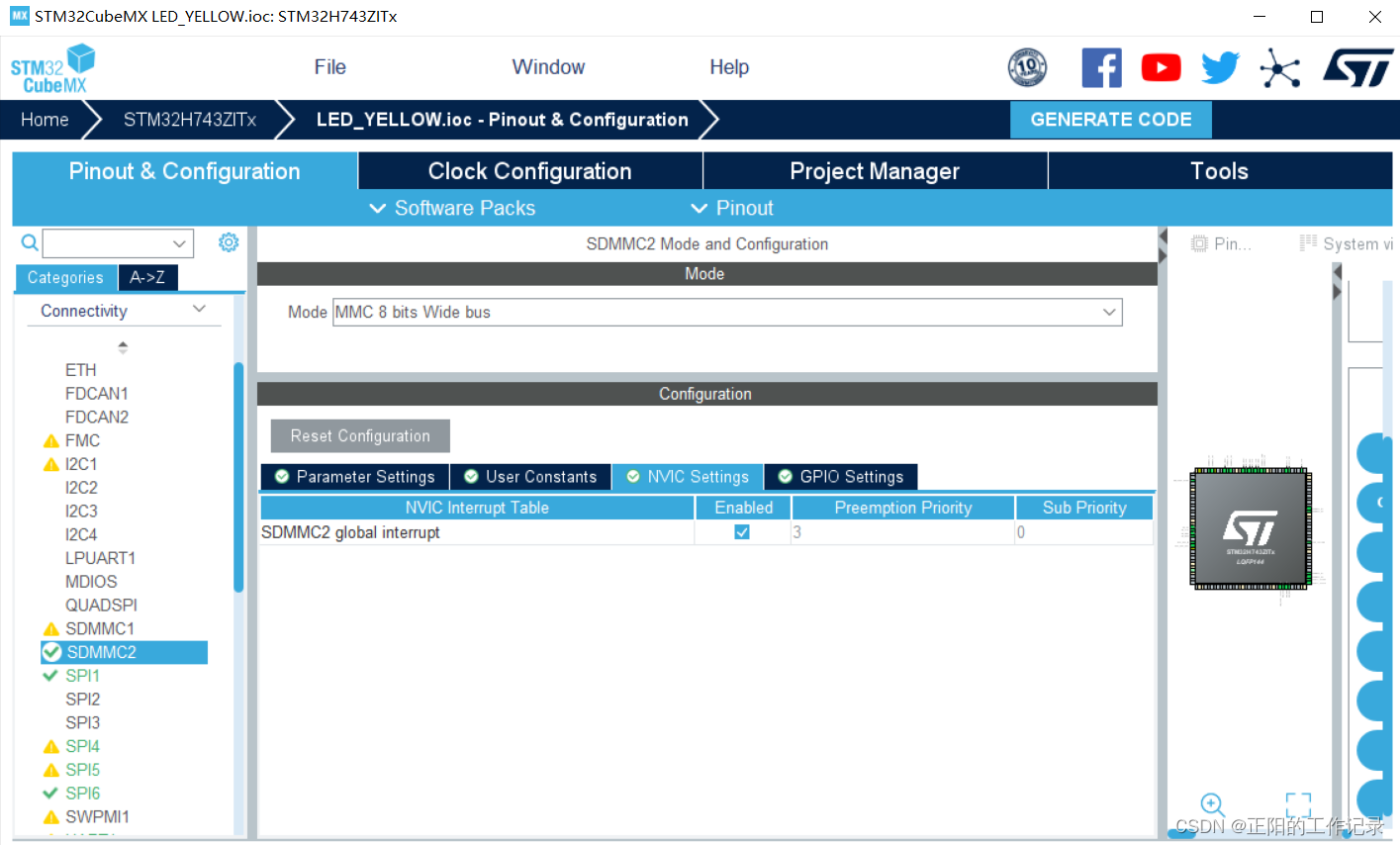Expand the Software Packs menu
The height and width of the screenshot is (845, 1400).
[x=452, y=208]
